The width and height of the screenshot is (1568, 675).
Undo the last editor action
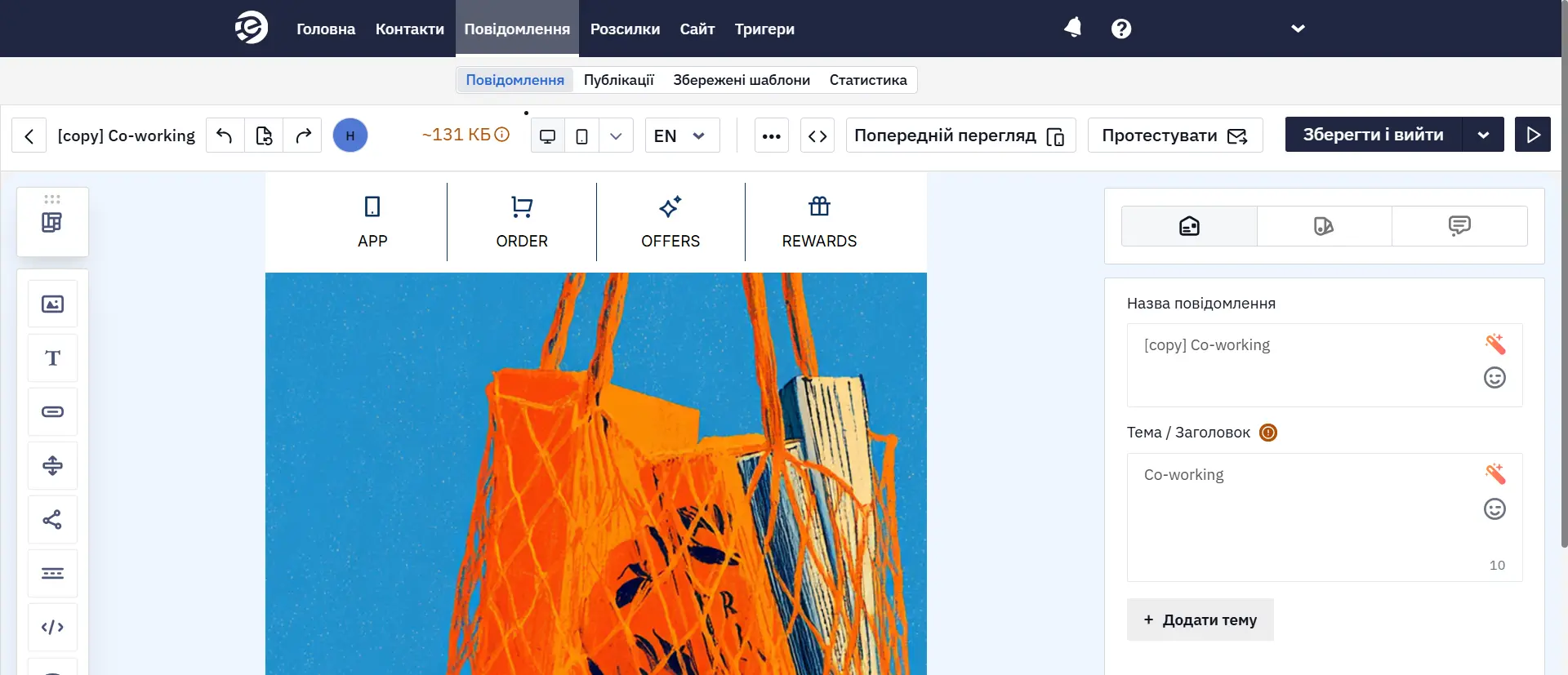(x=225, y=135)
